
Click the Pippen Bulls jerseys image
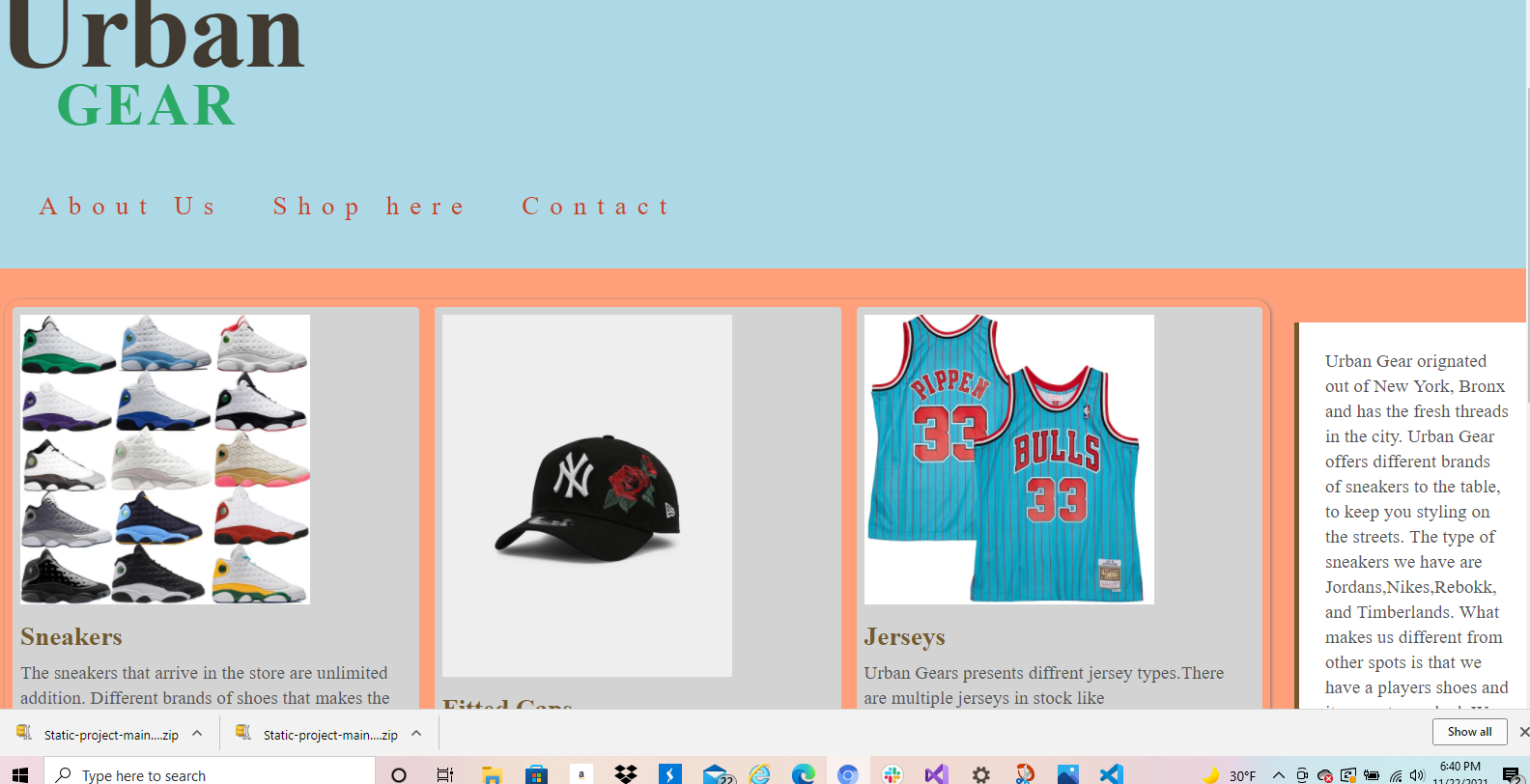[x=1008, y=460]
